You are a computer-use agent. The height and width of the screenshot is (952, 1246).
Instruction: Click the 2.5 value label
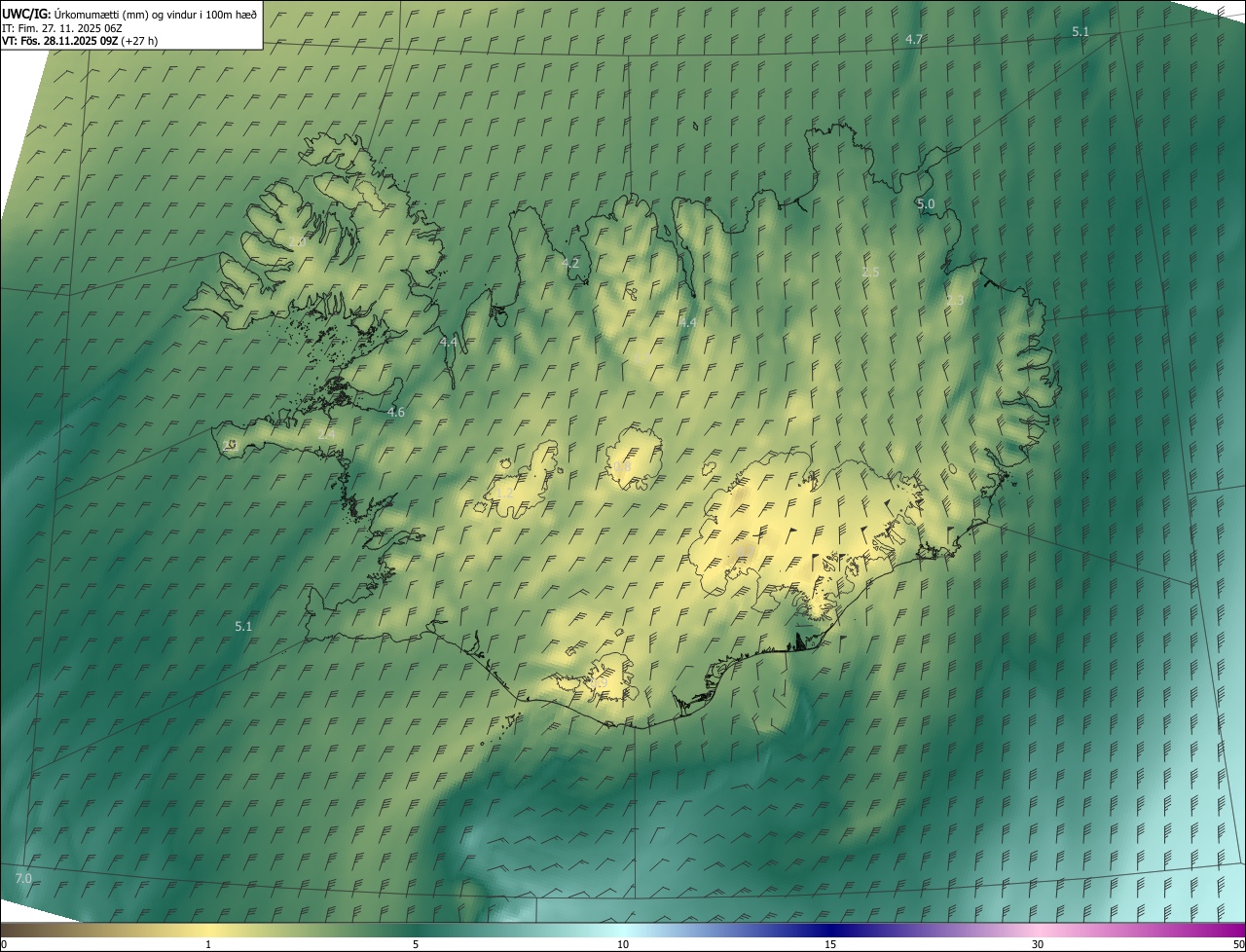870,272
